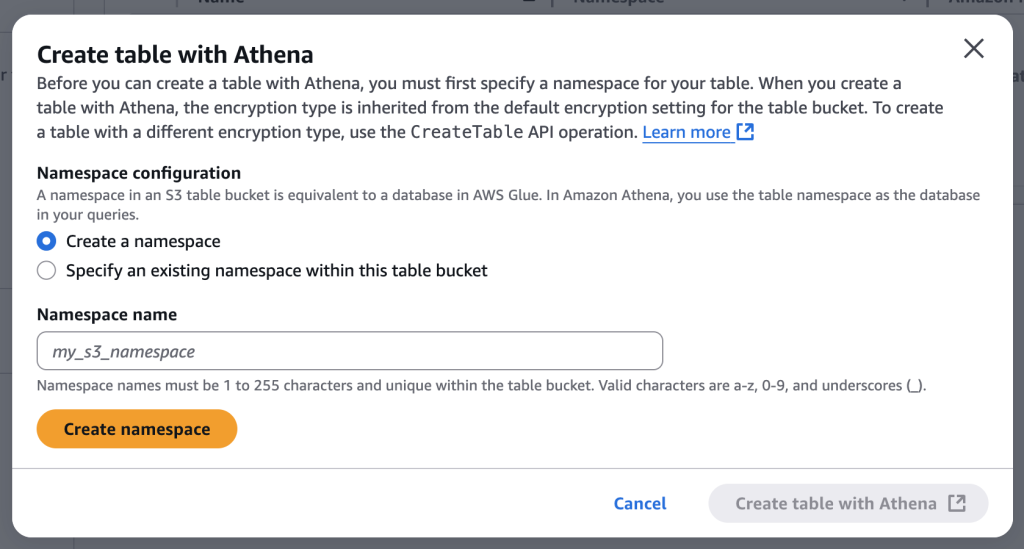Click the "Namespace configuration" section heading

click(139, 173)
